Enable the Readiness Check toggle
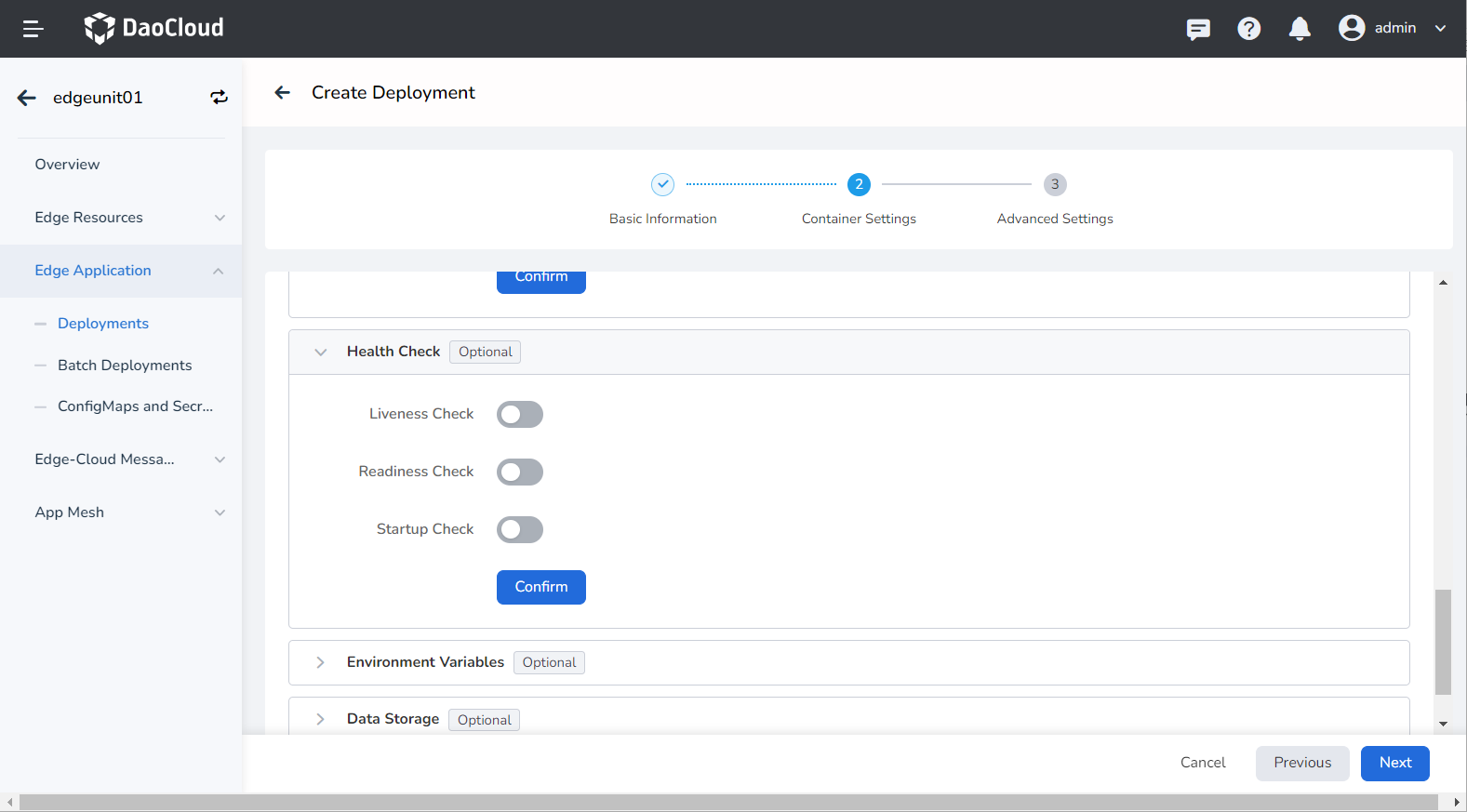The height and width of the screenshot is (812, 1467). tap(519, 472)
